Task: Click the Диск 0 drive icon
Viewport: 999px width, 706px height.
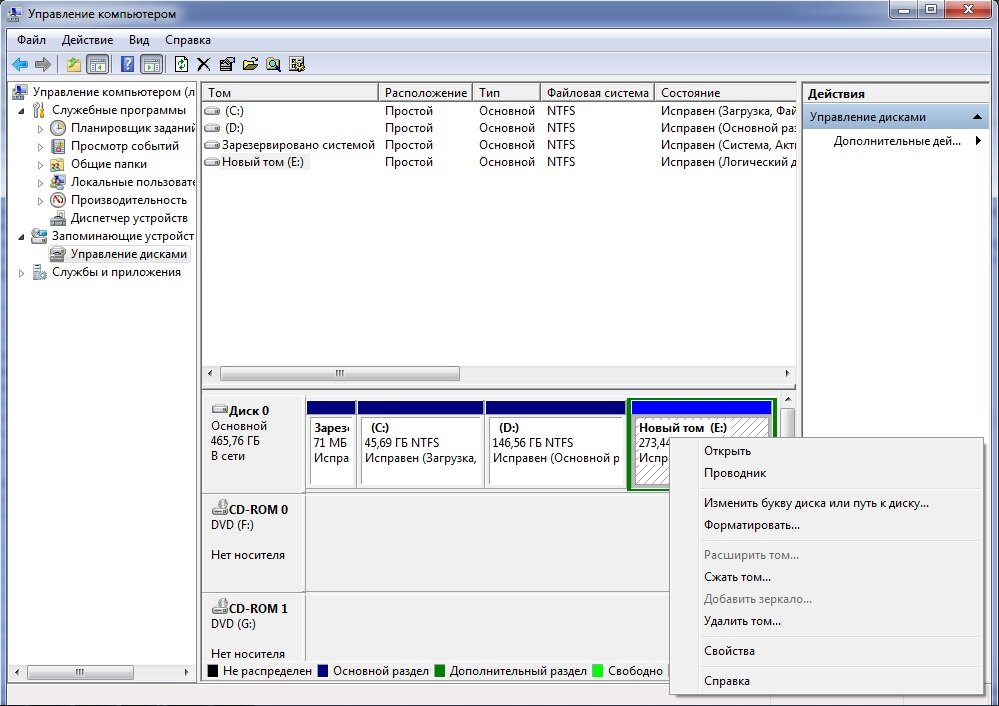Action: [220, 409]
